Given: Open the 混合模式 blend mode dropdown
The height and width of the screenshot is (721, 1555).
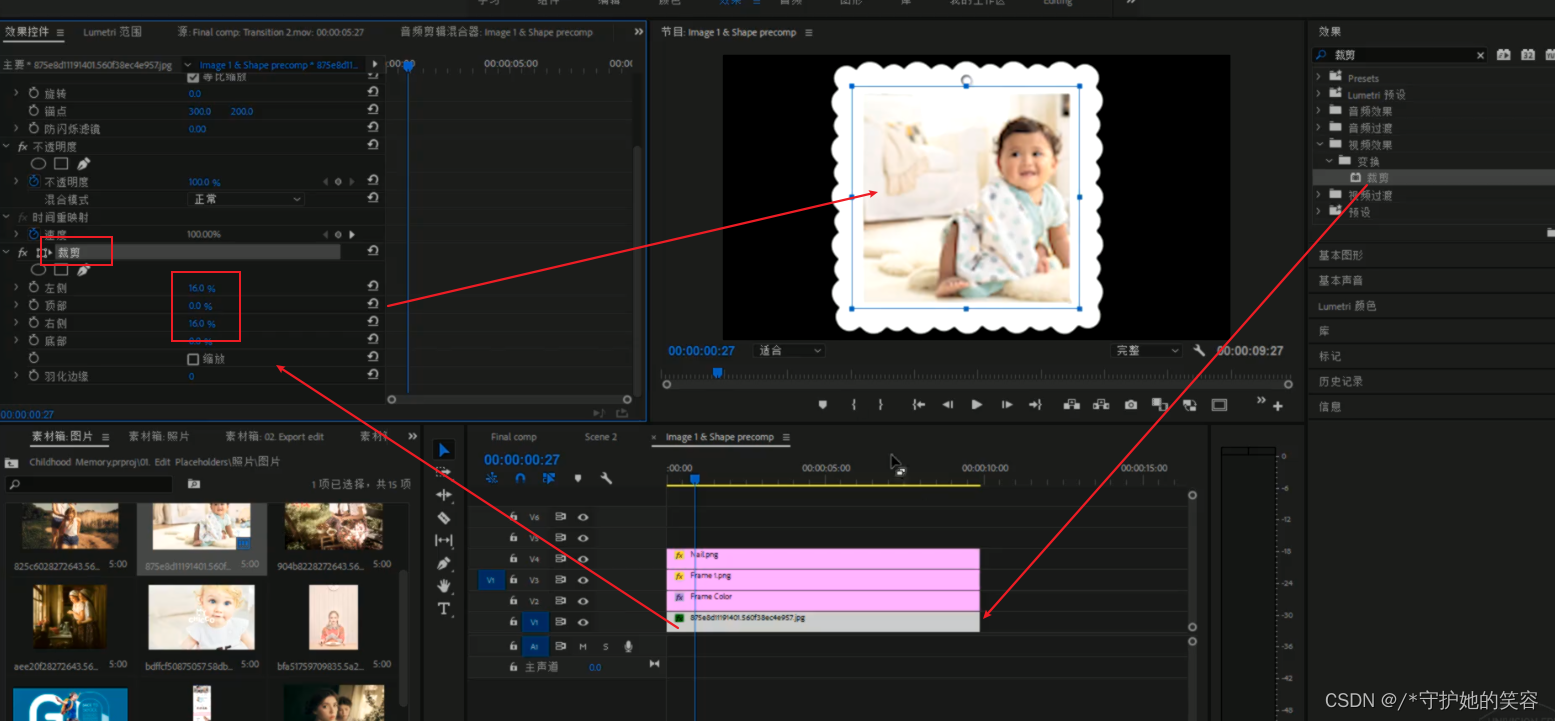Looking at the screenshot, I should (246, 199).
